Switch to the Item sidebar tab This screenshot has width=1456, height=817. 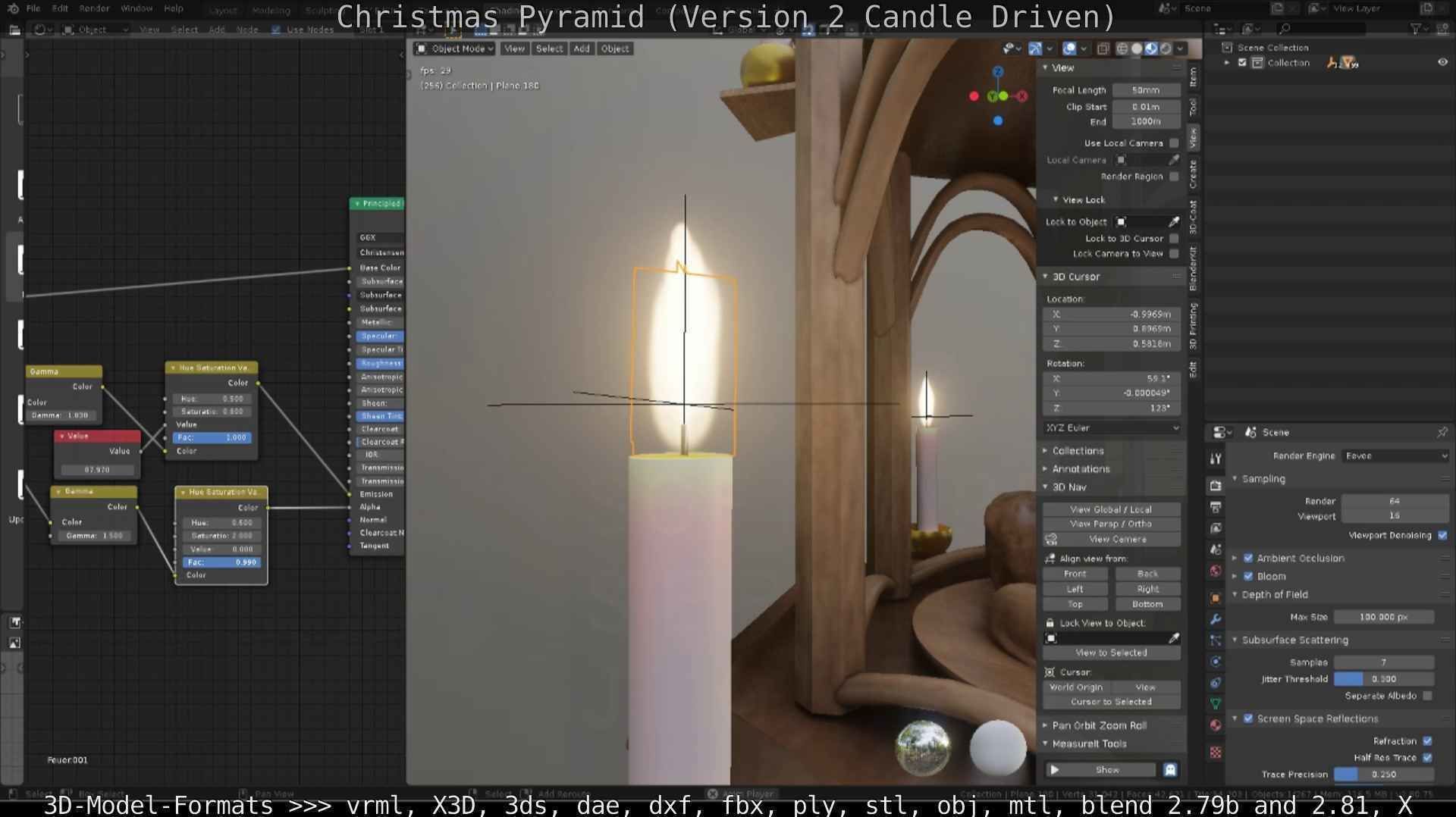[x=1193, y=76]
